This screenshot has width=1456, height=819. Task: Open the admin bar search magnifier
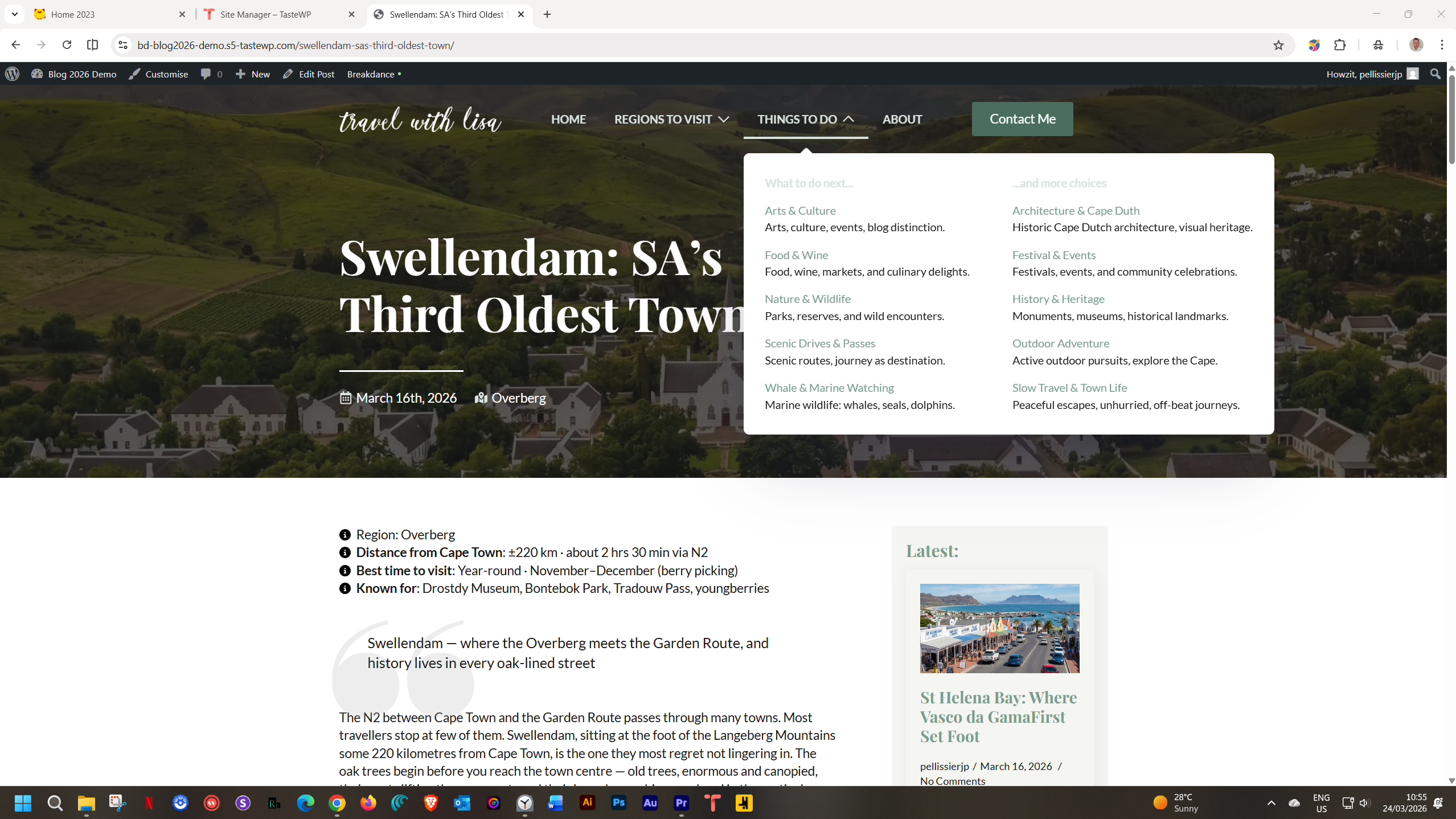(x=1435, y=74)
